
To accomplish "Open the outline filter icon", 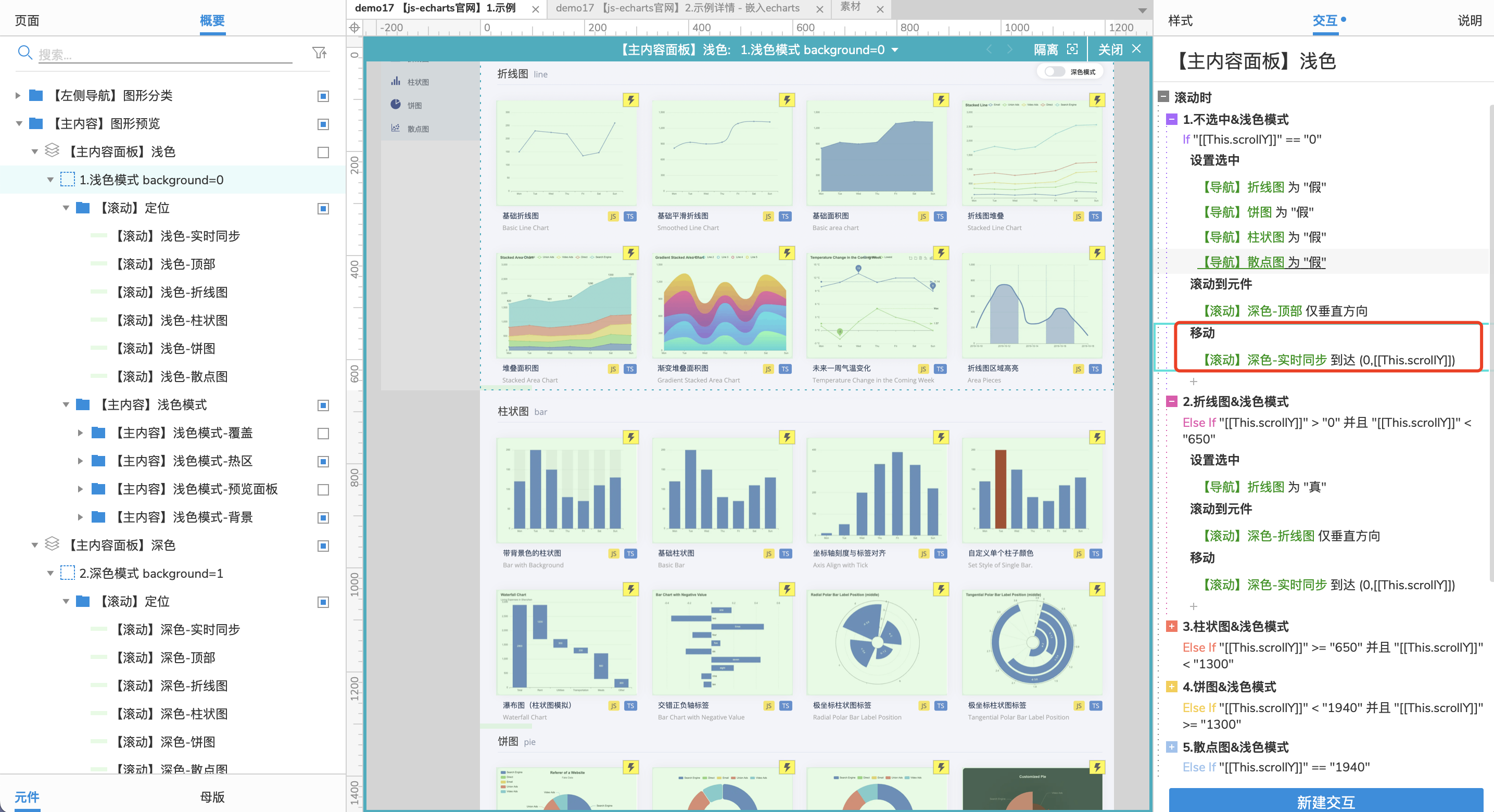I will (x=320, y=54).
